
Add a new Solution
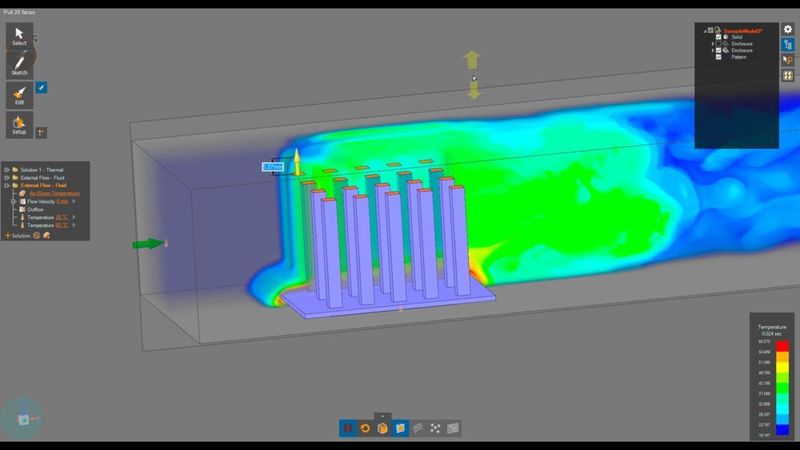click(x=17, y=236)
